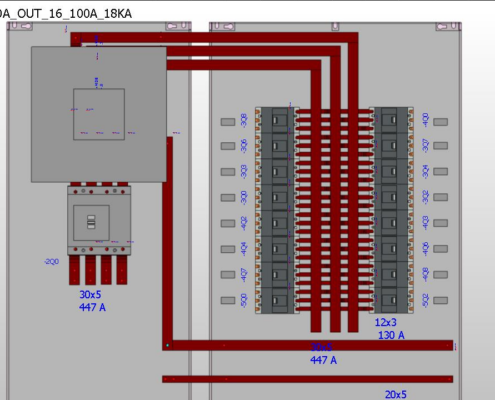The width and height of the screenshot is (495, 400).
Task: Select the gray label plate left of -3Q8
Action: [x=228, y=122]
